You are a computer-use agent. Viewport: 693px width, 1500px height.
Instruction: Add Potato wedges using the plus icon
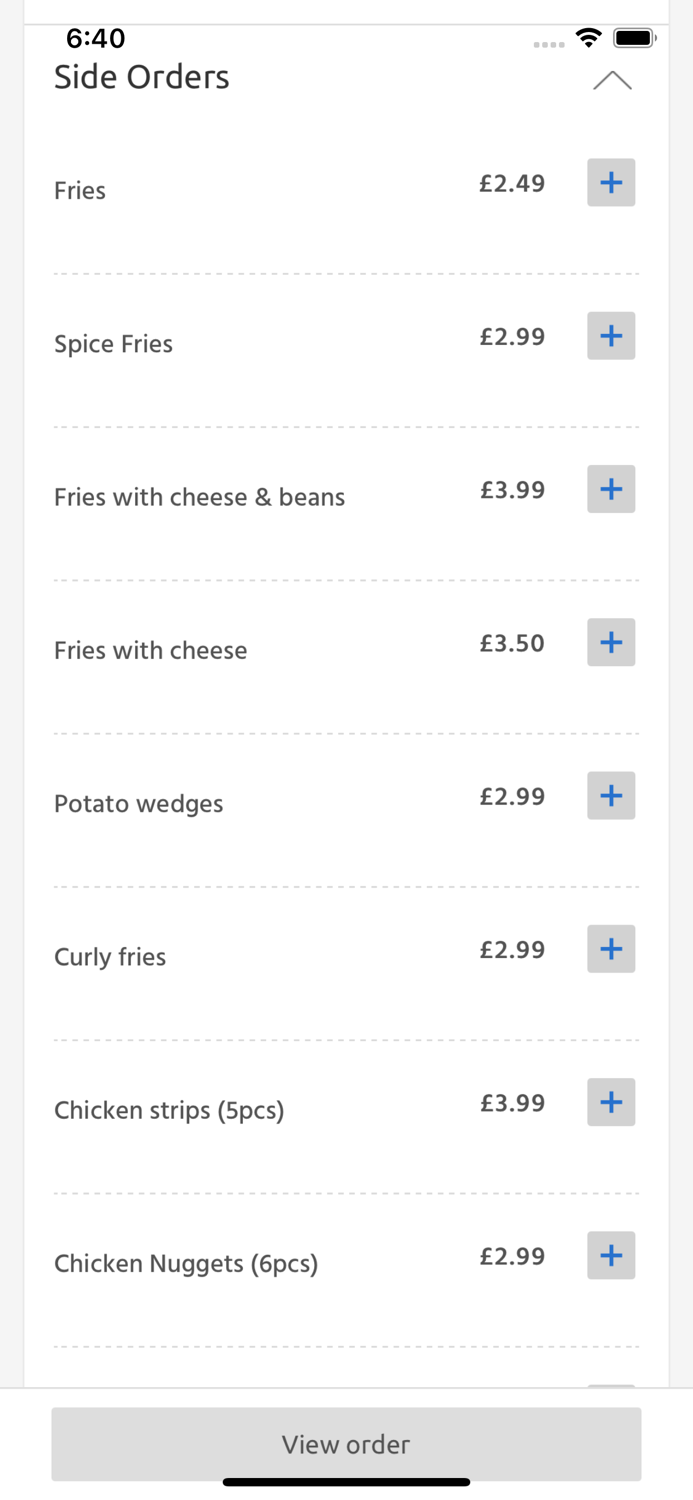click(x=611, y=795)
